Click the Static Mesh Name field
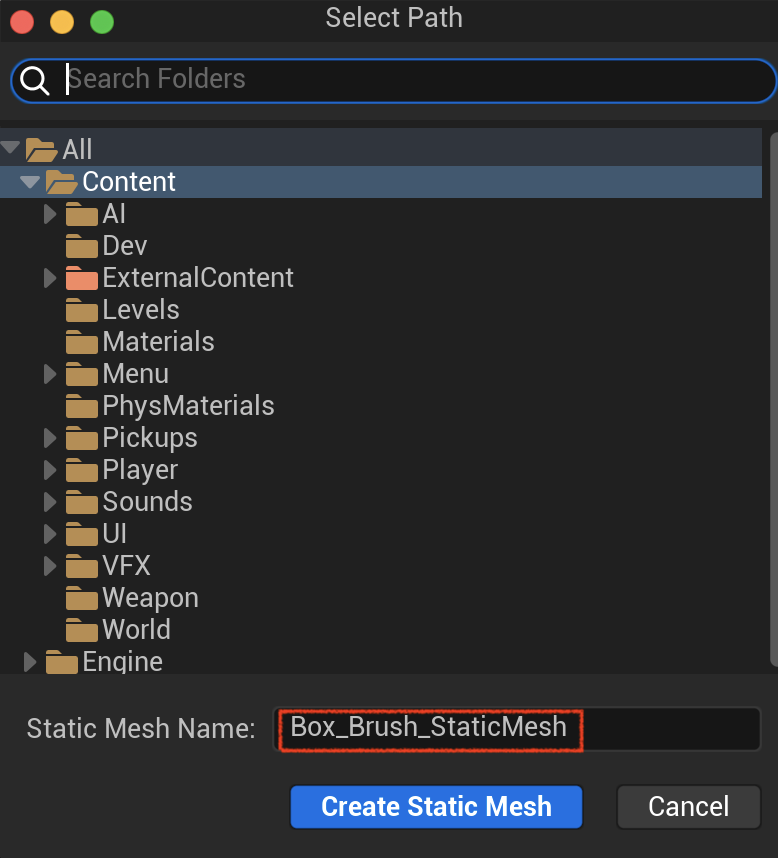The height and width of the screenshot is (858, 778). (x=516, y=729)
